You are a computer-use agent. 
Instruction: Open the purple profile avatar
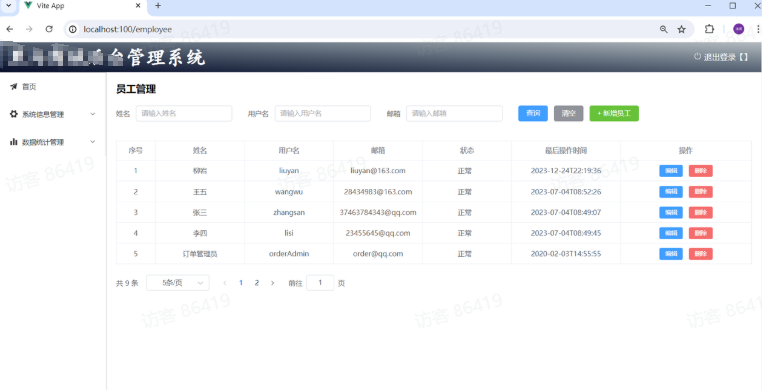click(739, 29)
